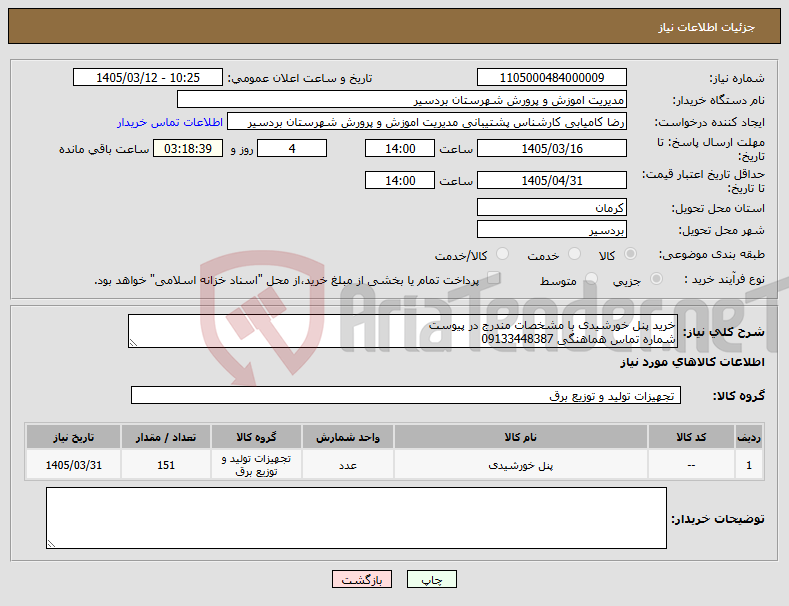The width and height of the screenshot is (789, 606).
Task: Click the پنل خورشیدی table cell
Action: click(520, 465)
